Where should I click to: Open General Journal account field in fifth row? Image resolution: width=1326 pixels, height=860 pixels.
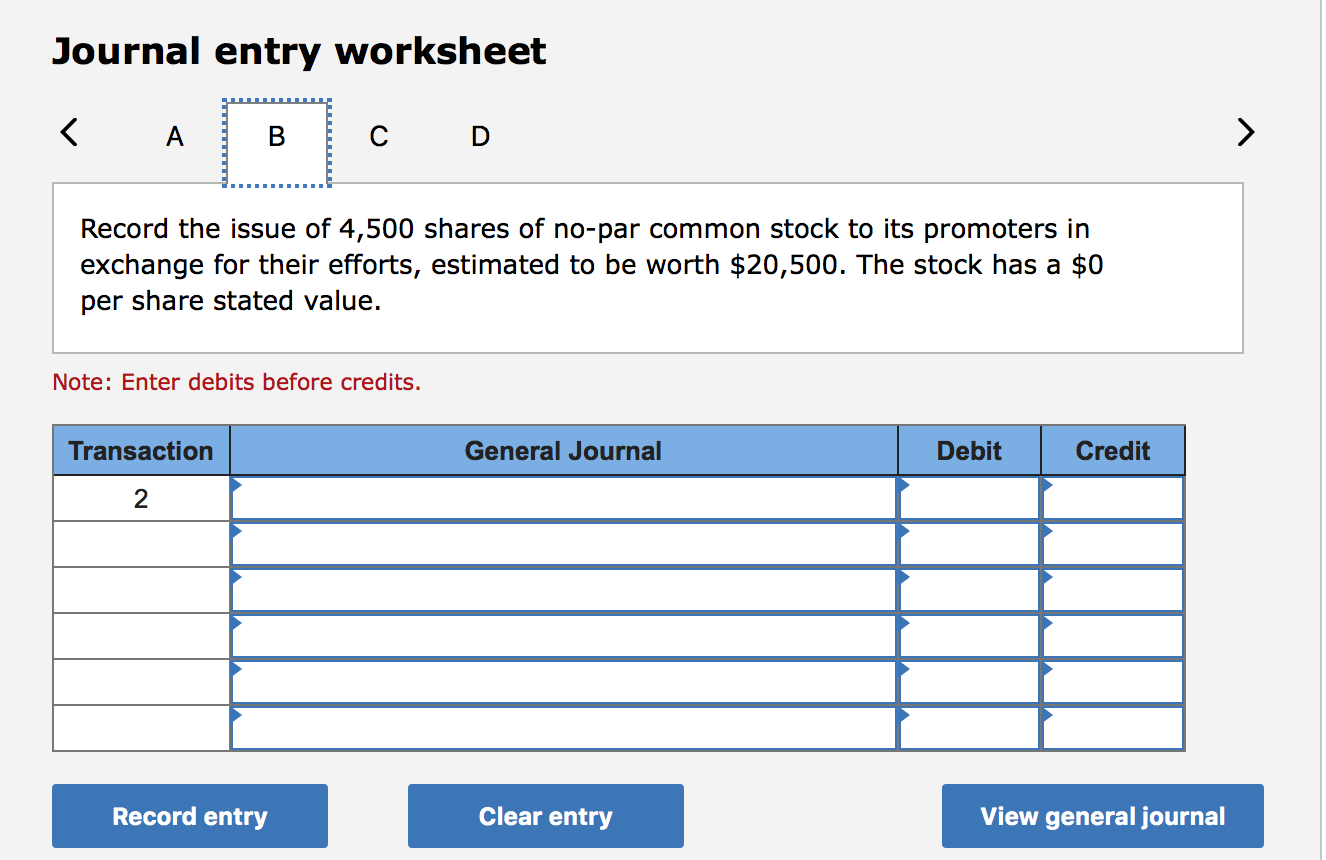(564, 682)
